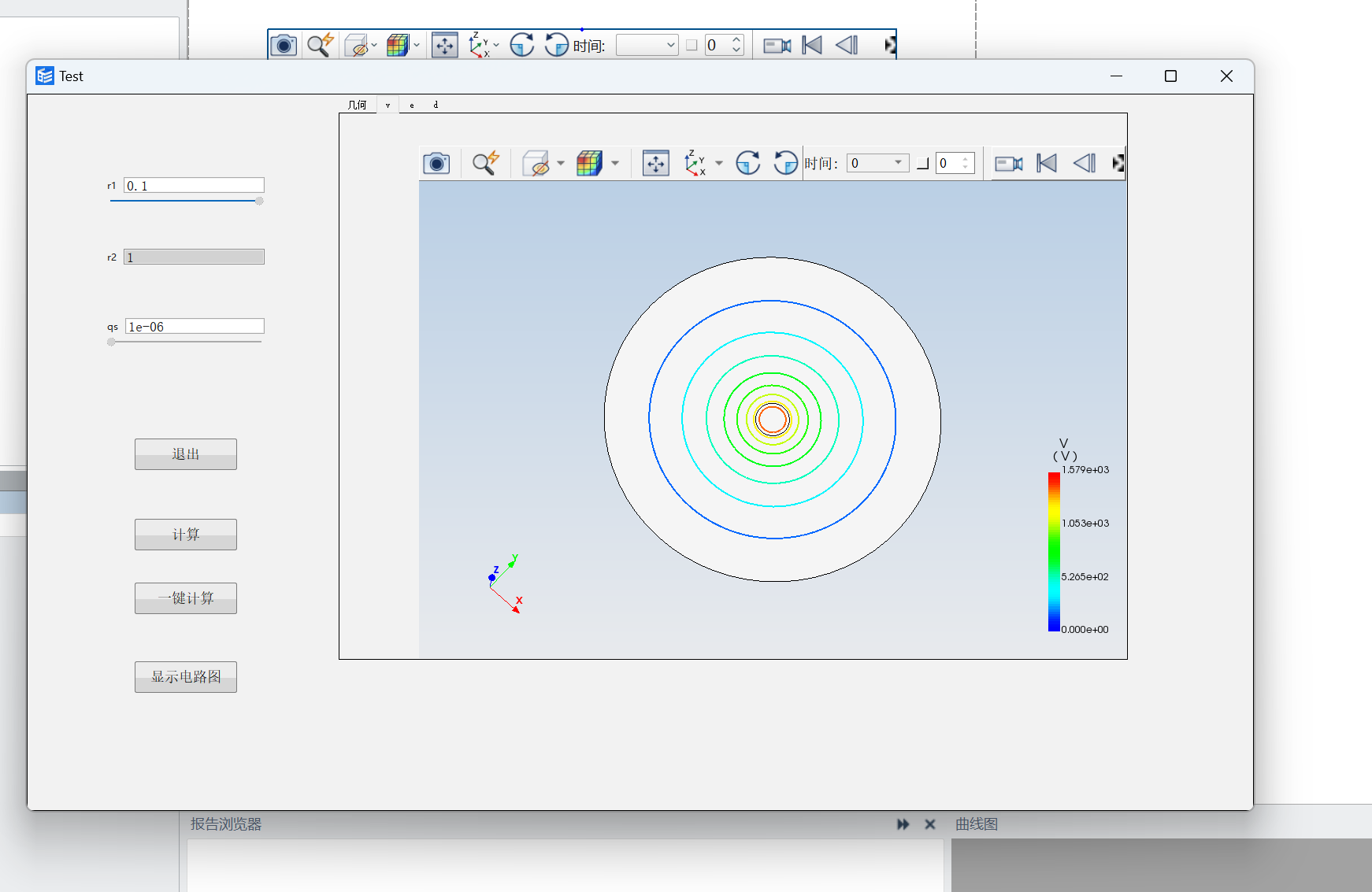Image resolution: width=1372 pixels, height=892 pixels.
Task: Click background window's camera screenshot icon
Action: (284, 45)
